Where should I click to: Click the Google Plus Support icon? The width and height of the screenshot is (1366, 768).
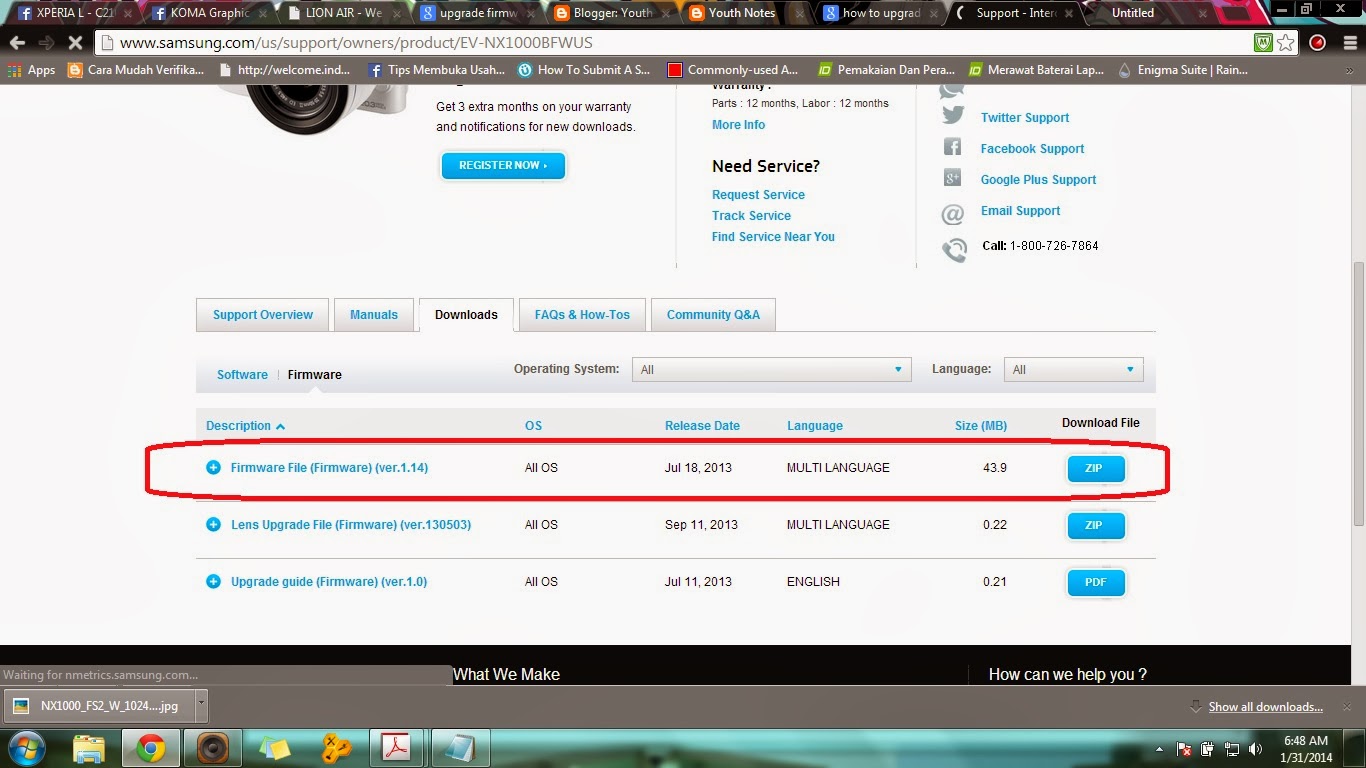(953, 179)
